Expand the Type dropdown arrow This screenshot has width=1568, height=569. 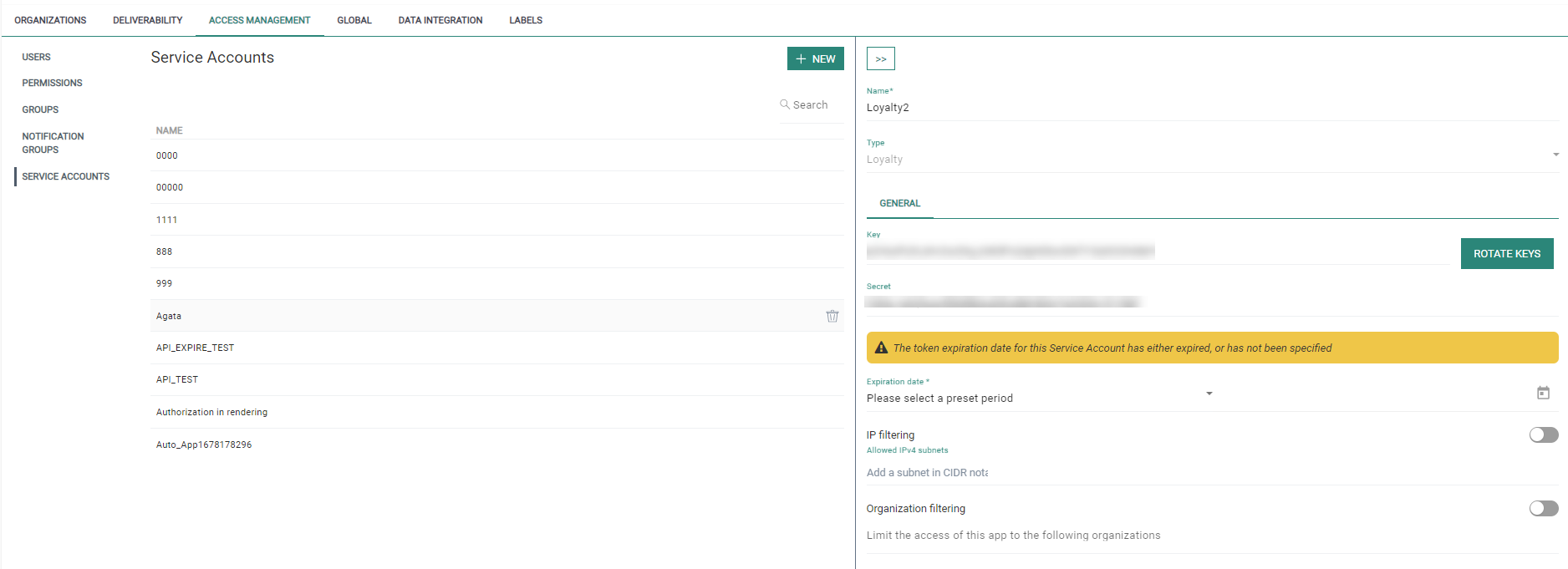tap(1555, 155)
